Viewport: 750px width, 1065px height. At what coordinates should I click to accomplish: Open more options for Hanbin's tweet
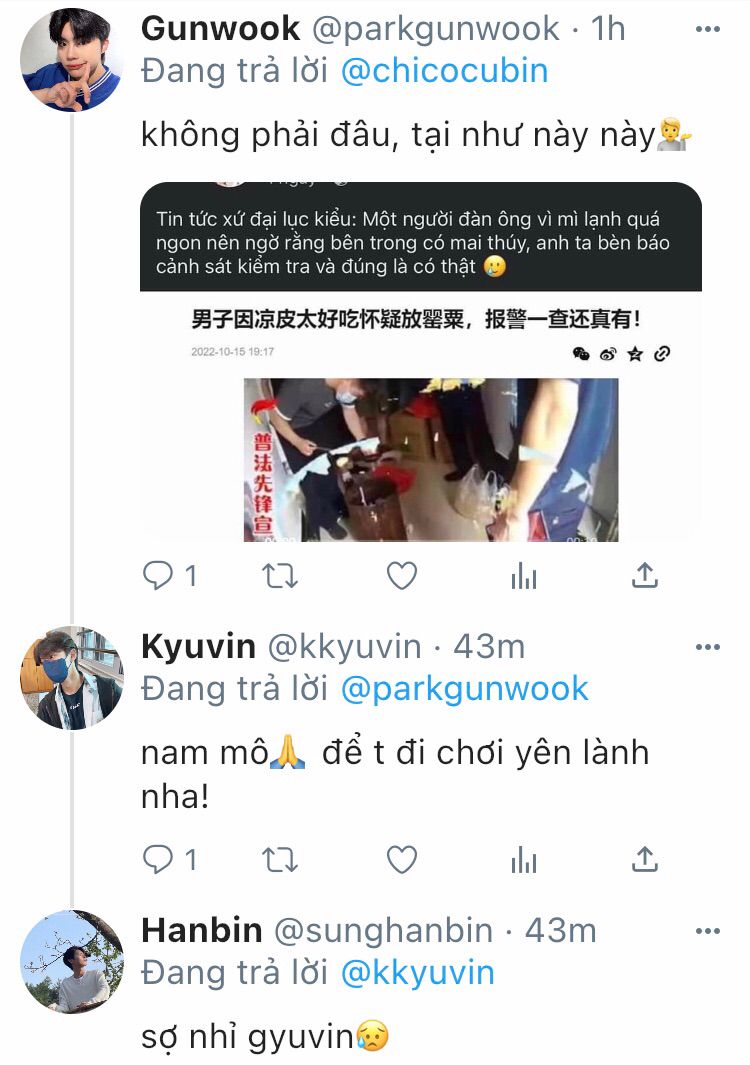tap(708, 931)
